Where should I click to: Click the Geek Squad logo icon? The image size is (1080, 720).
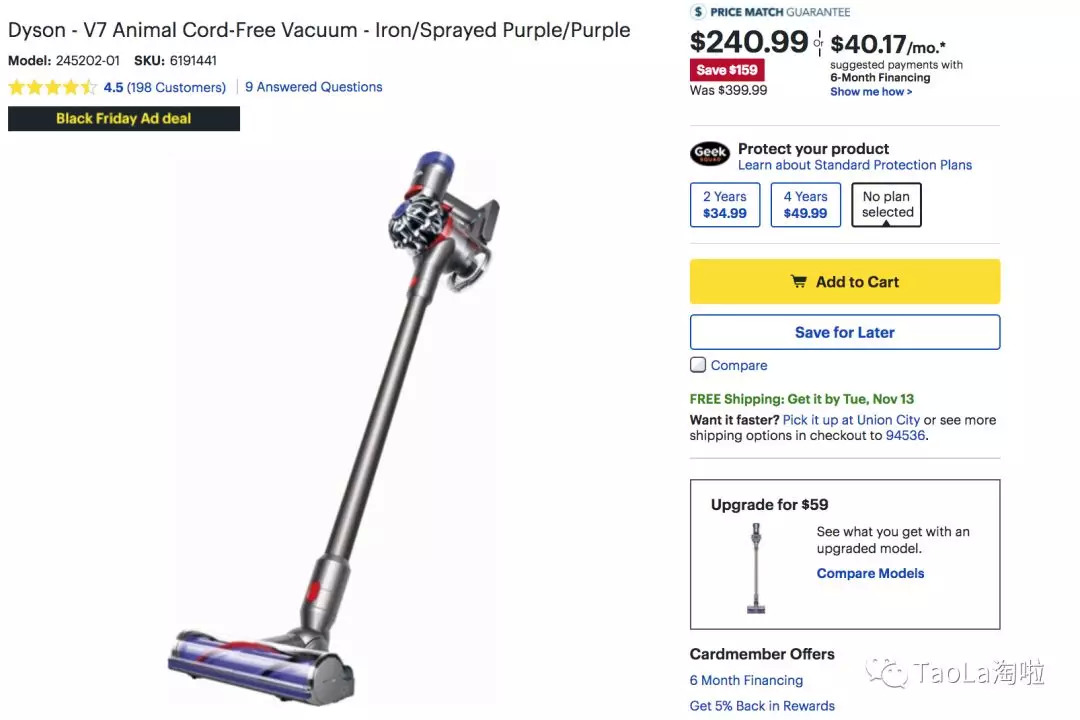[709, 153]
